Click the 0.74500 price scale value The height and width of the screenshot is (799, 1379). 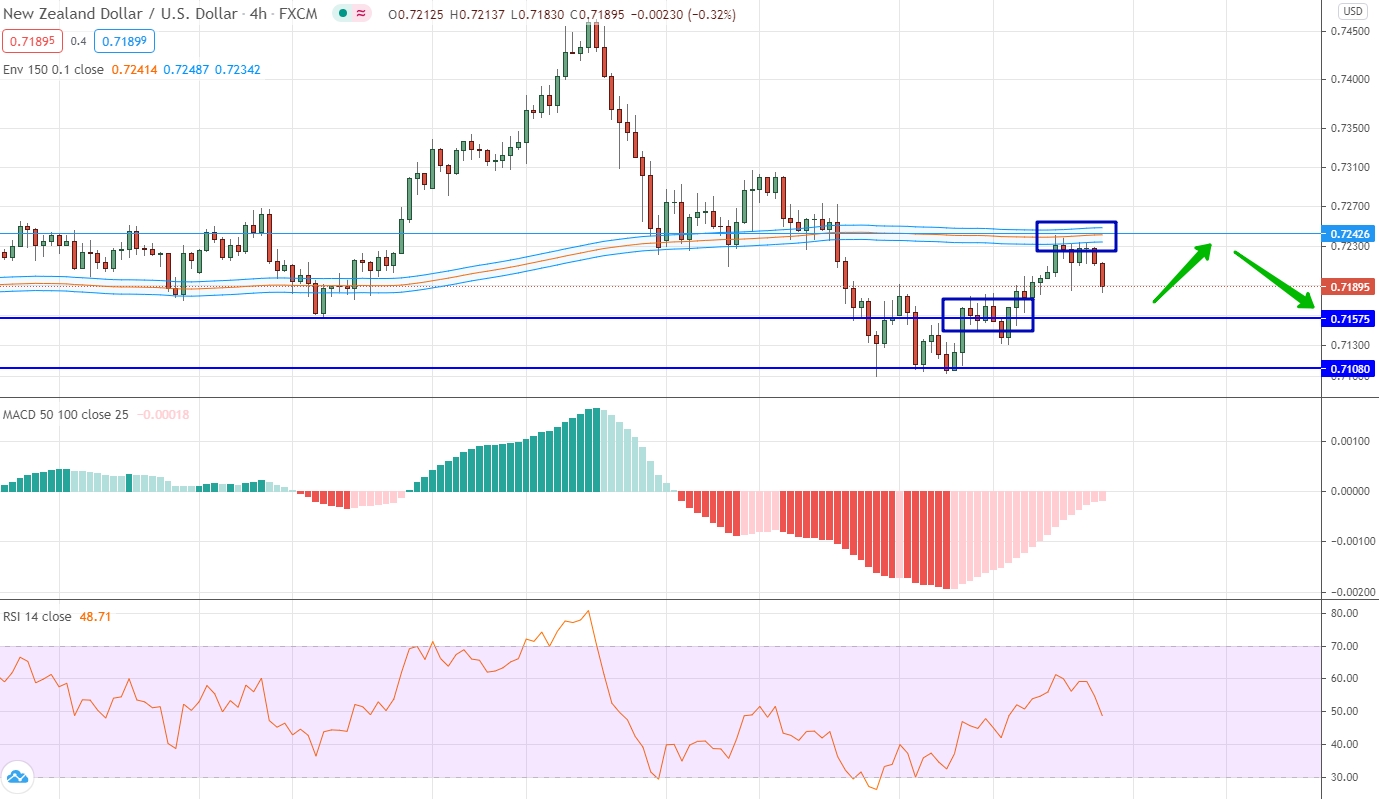[1351, 31]
